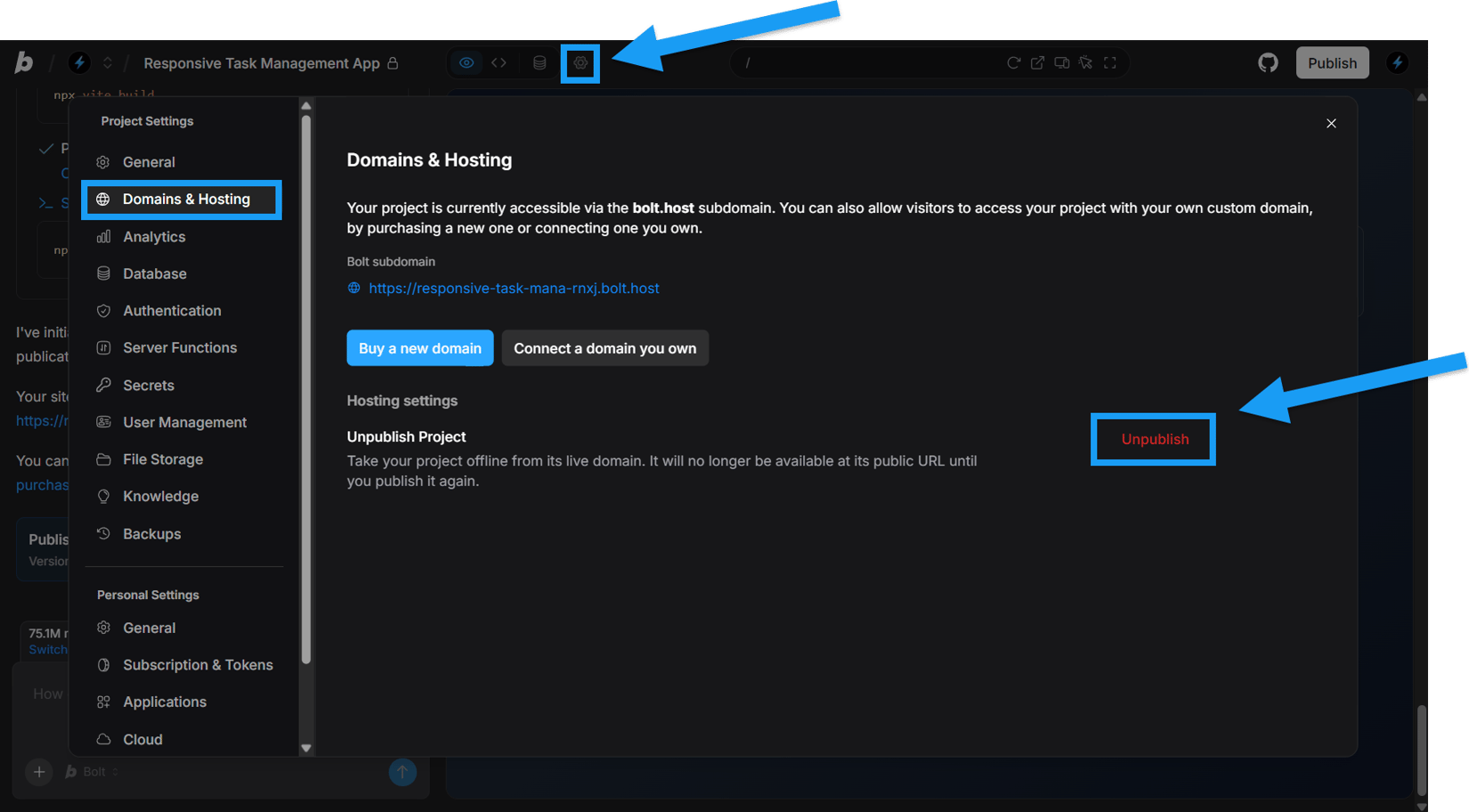Open the GitHub integration icon
This screenshot has width=1469, height=812.
click(x=1268, y=62)
